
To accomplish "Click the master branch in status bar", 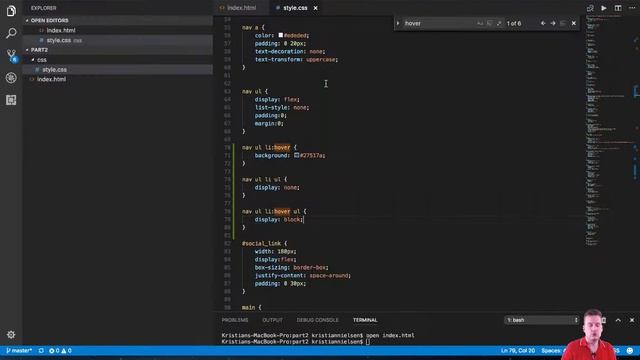I will [x=19, y=351].
